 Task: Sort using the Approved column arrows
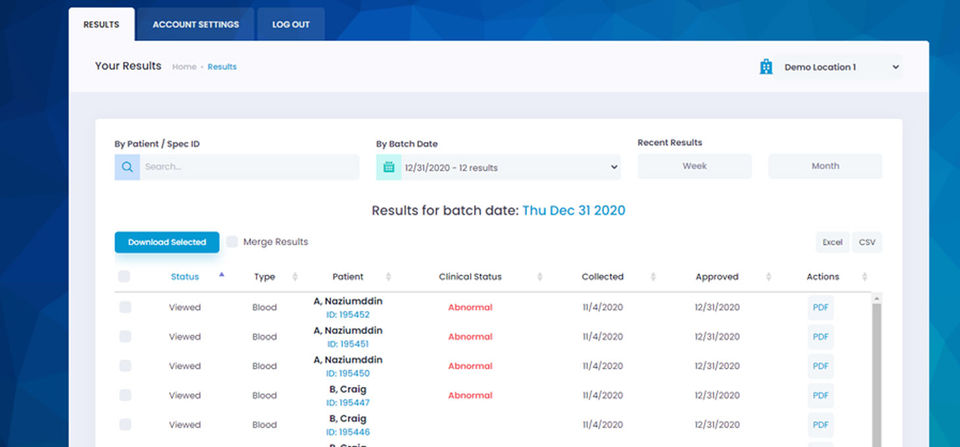(768, 277)
